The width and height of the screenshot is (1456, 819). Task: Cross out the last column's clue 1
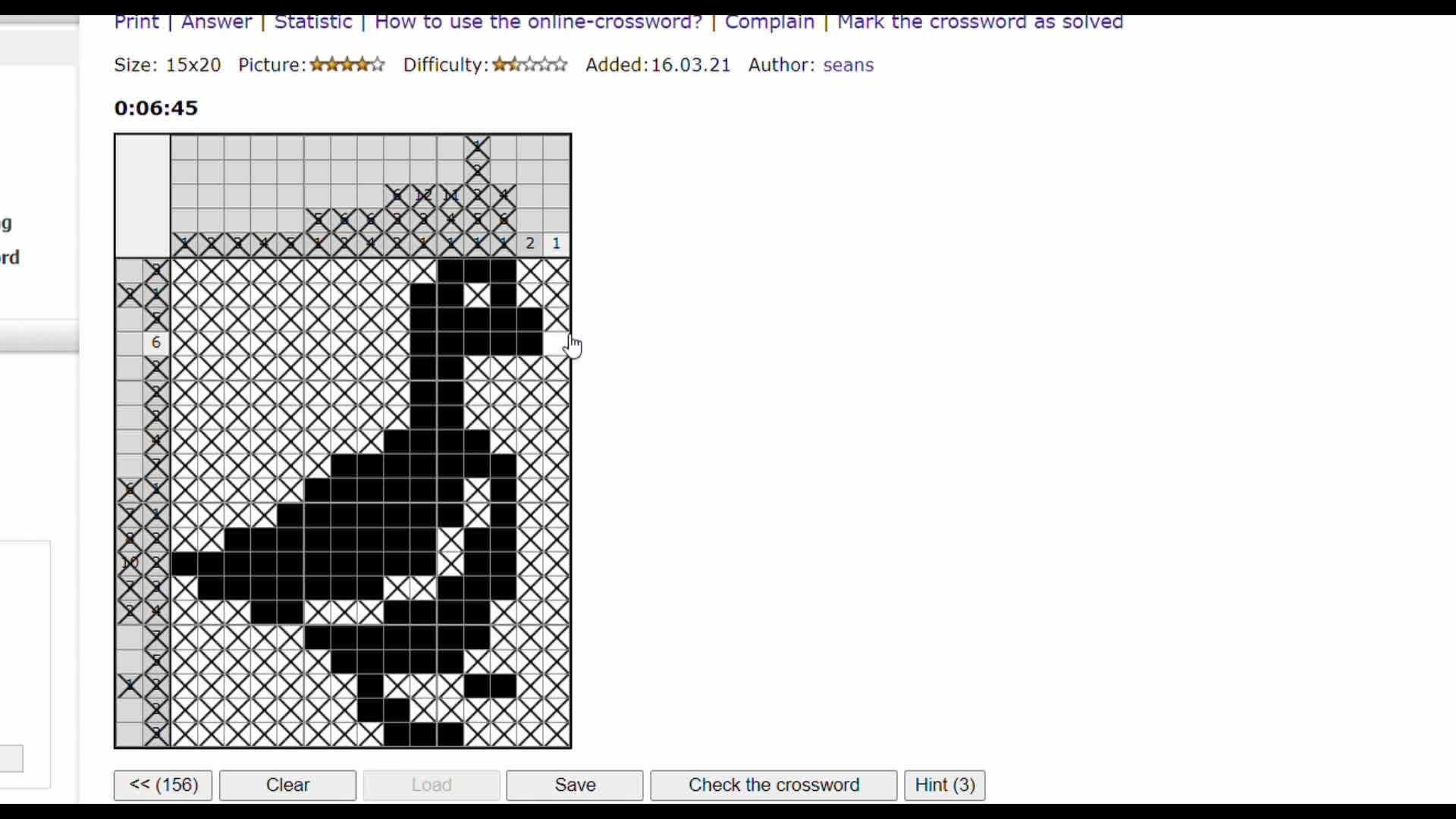pyautogui.click(x=557, y=243)
